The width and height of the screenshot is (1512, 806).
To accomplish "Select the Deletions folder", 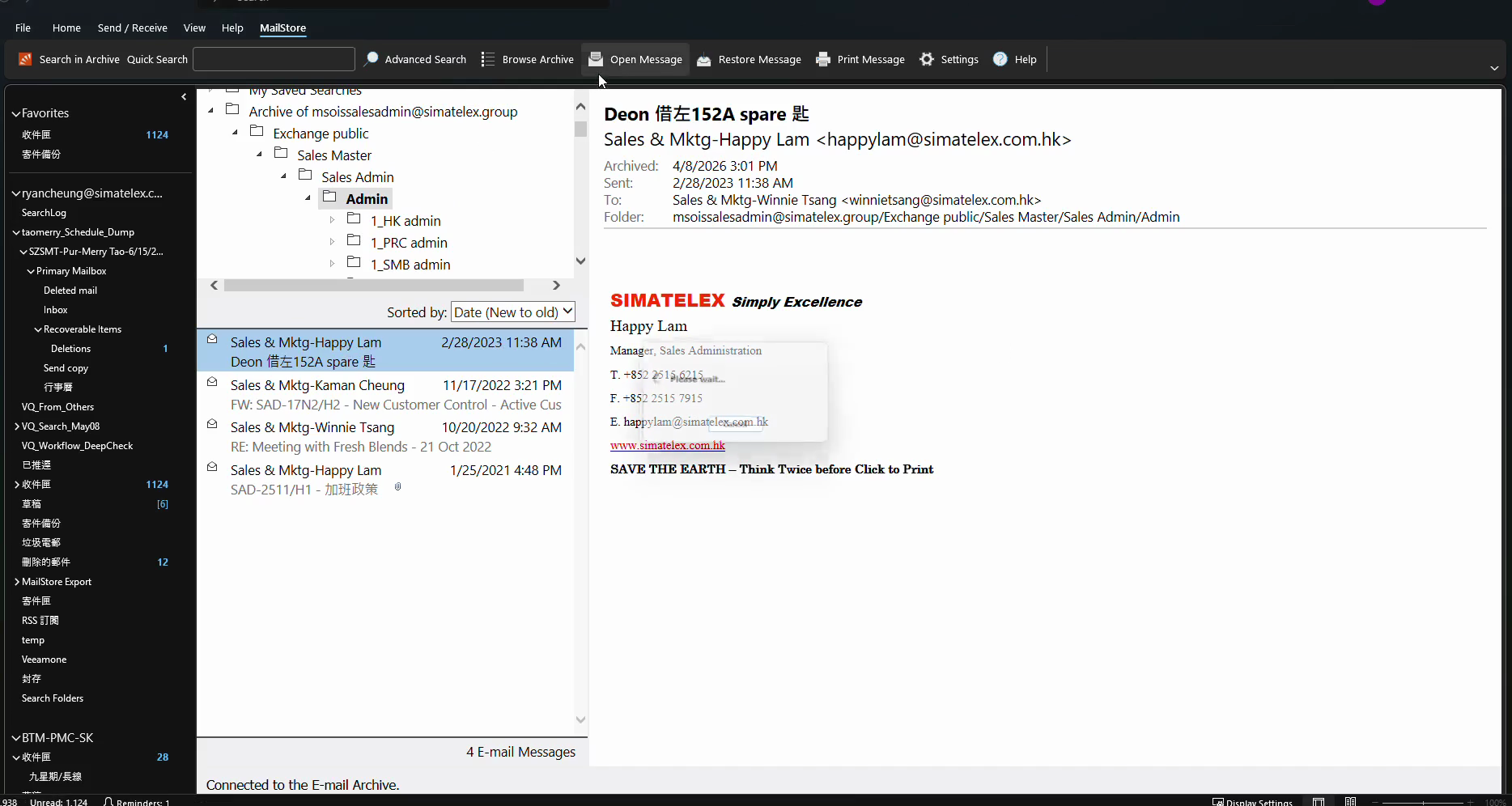I will click(70, 349).
